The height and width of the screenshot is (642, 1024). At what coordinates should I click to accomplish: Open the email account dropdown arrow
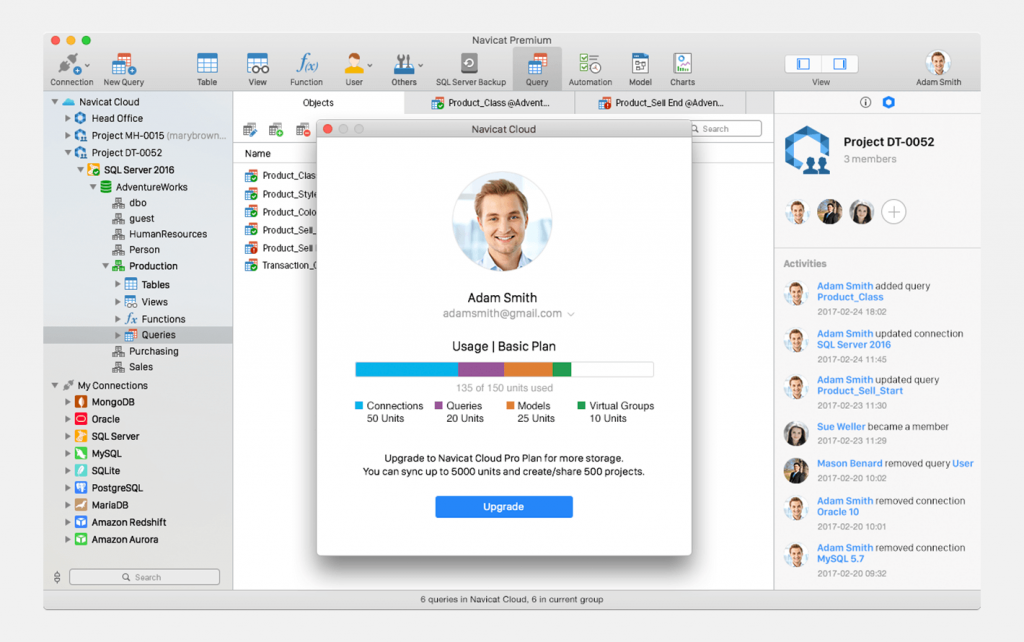point(571,314)
